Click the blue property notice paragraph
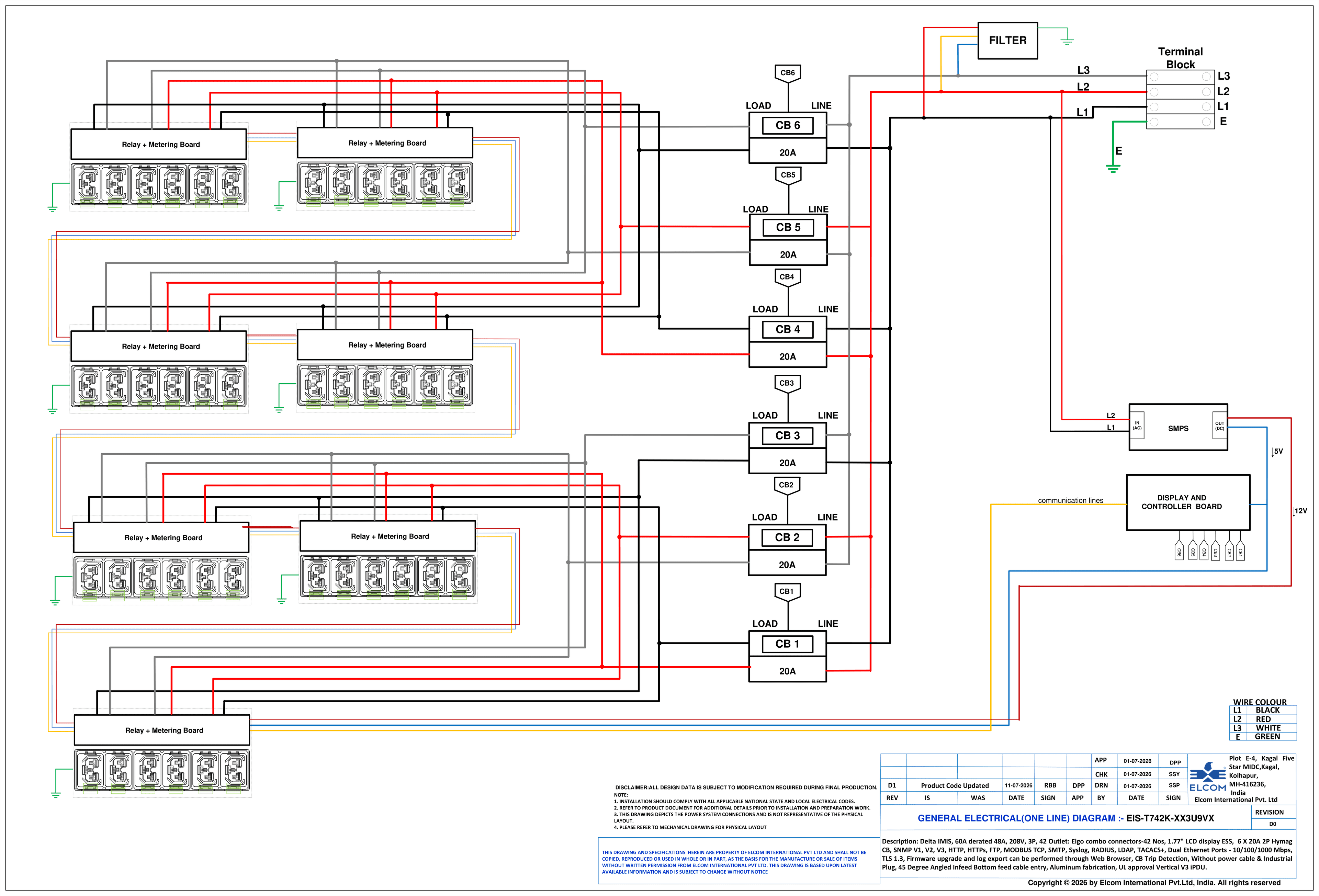 [734, 862]
